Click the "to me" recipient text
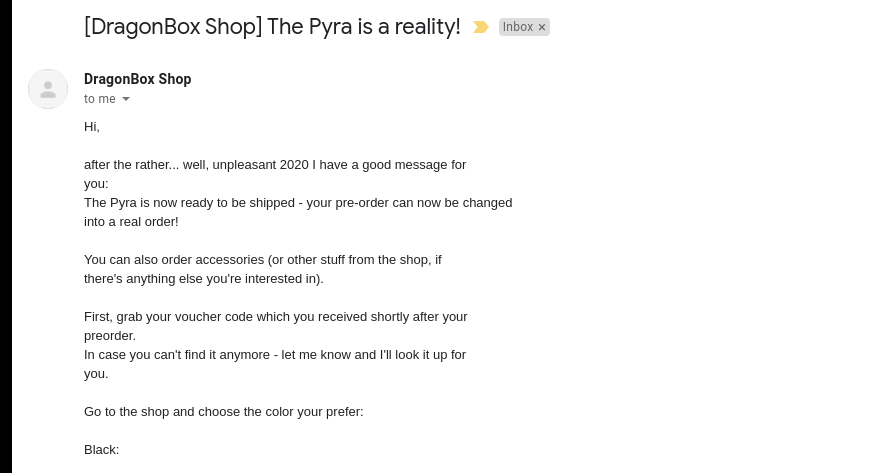The height and width of the screenshot is (473, 872). click(x=99, y=99)
